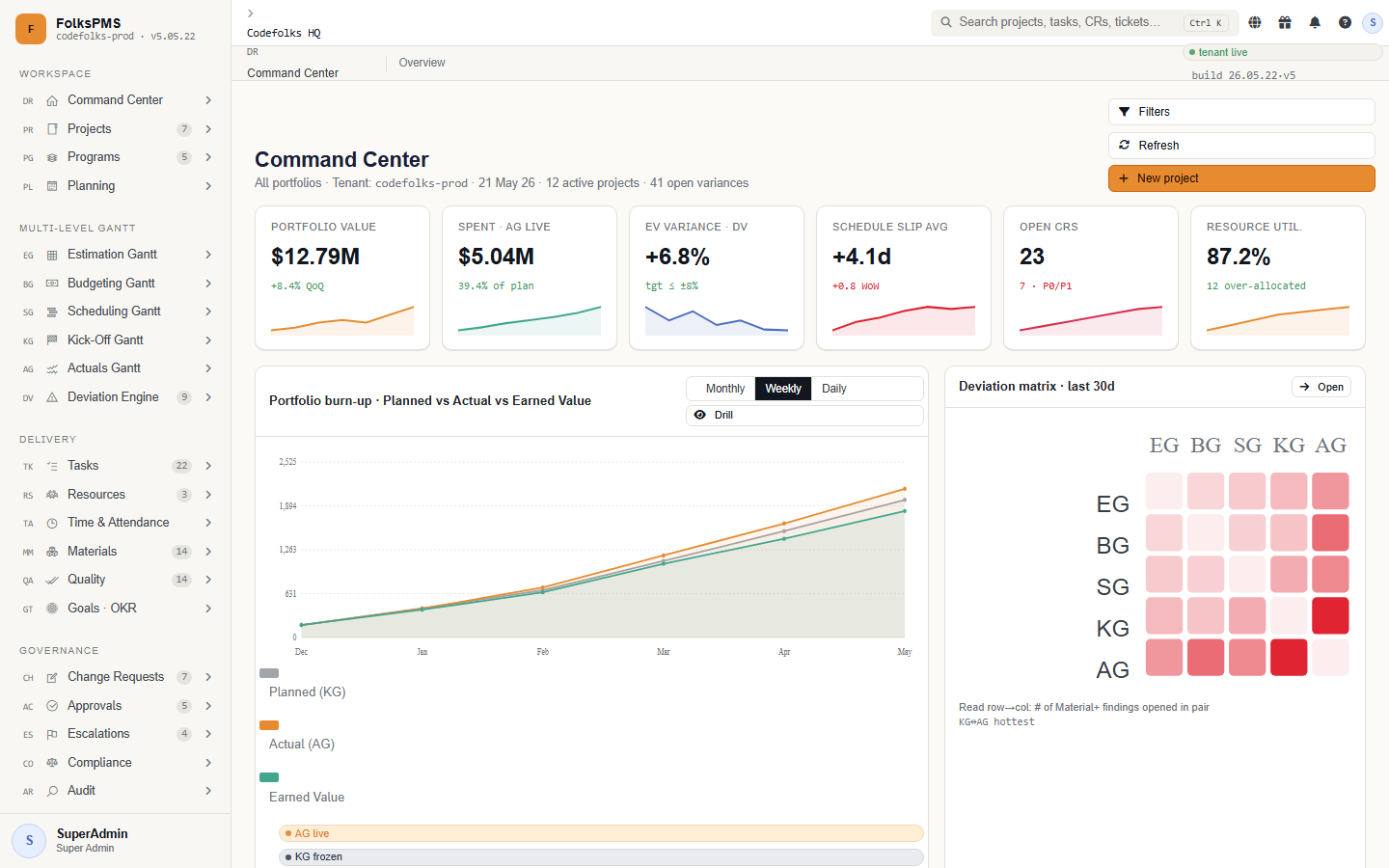Click the Deviation Engine warning icon
This screenshot has width=1389, height=868.
click(x=52, y=397)
